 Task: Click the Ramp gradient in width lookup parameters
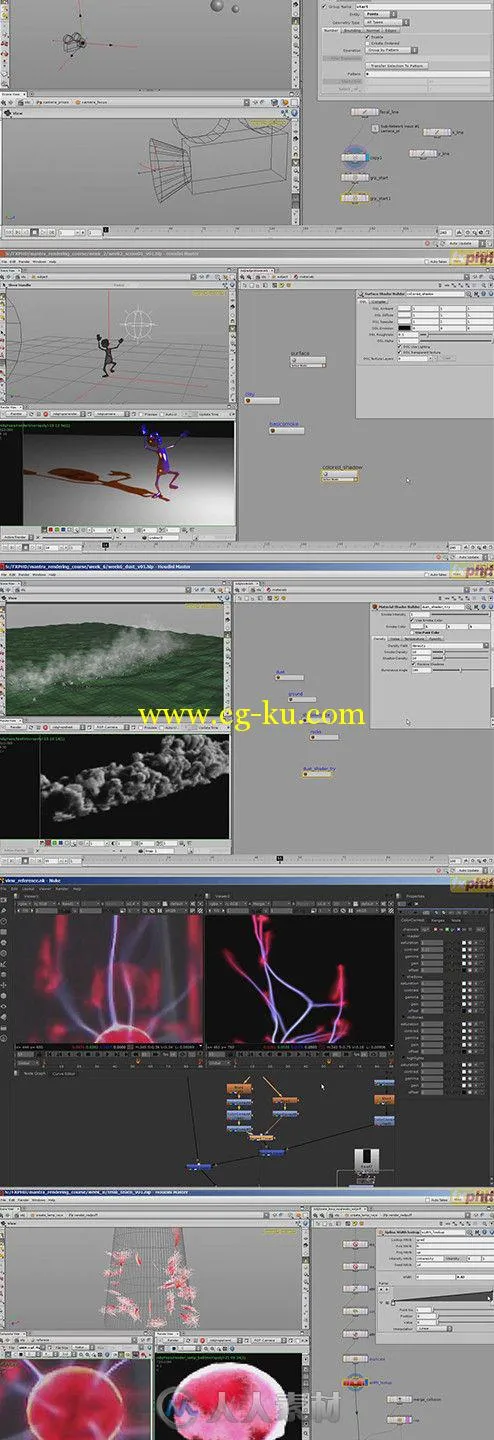click(442, 1296)
